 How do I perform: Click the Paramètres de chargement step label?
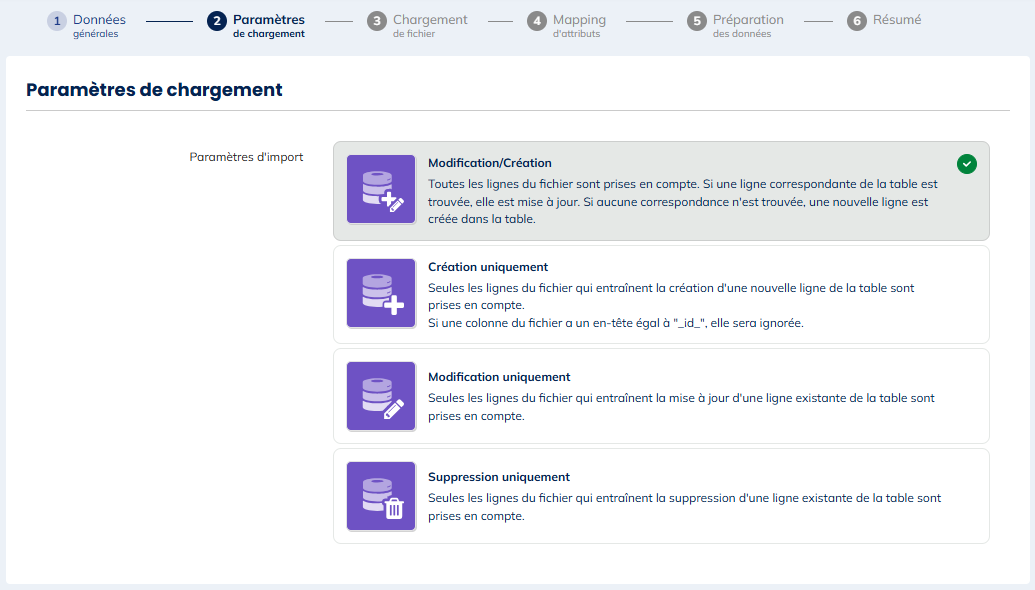pyautogui.click(x=268, y=25)
